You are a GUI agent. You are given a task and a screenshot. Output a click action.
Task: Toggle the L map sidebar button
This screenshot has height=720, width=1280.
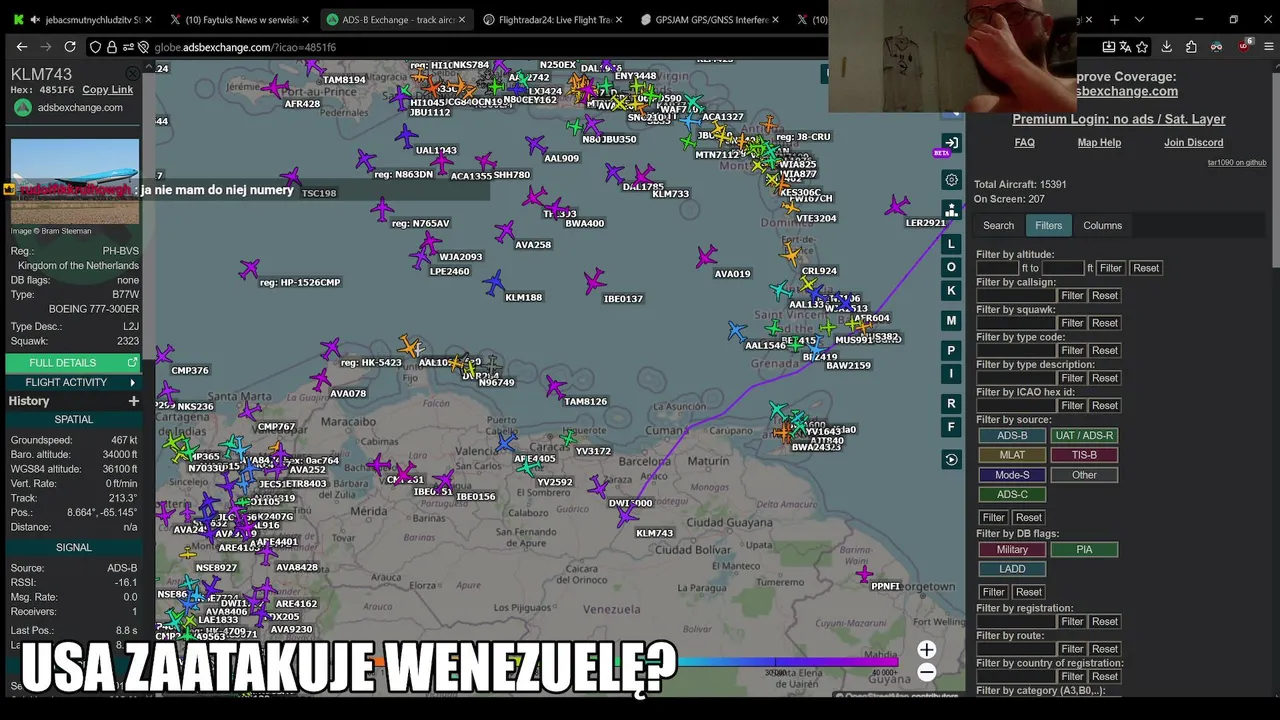[951, 244]
